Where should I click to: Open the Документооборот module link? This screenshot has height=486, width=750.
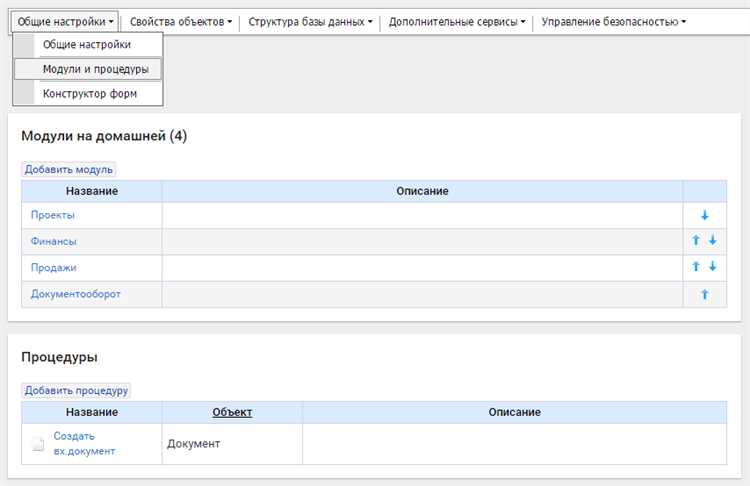tap(76, 294)
